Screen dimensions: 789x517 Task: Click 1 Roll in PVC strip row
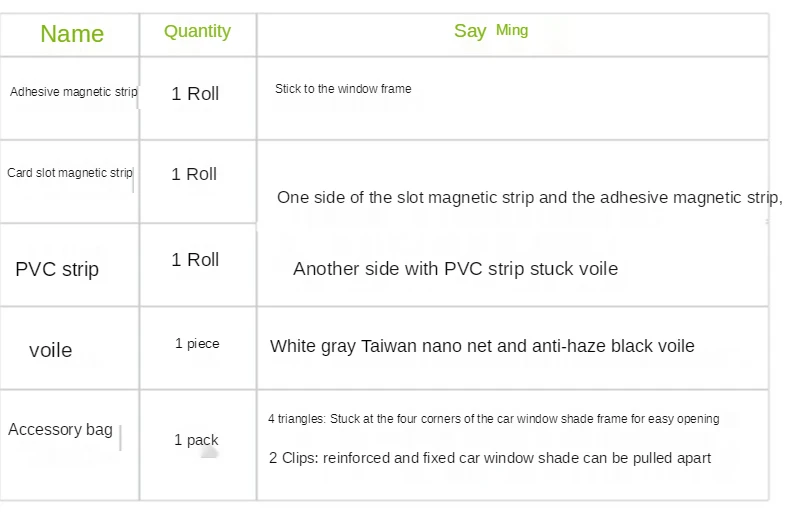(195, 260)
